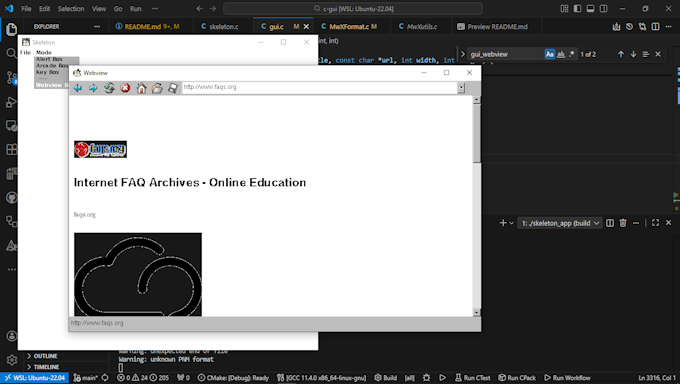Image resolution: width=680 pixels, height=384 pixels.
Task: Open the Selection menu
Action: tap(71, 9)
